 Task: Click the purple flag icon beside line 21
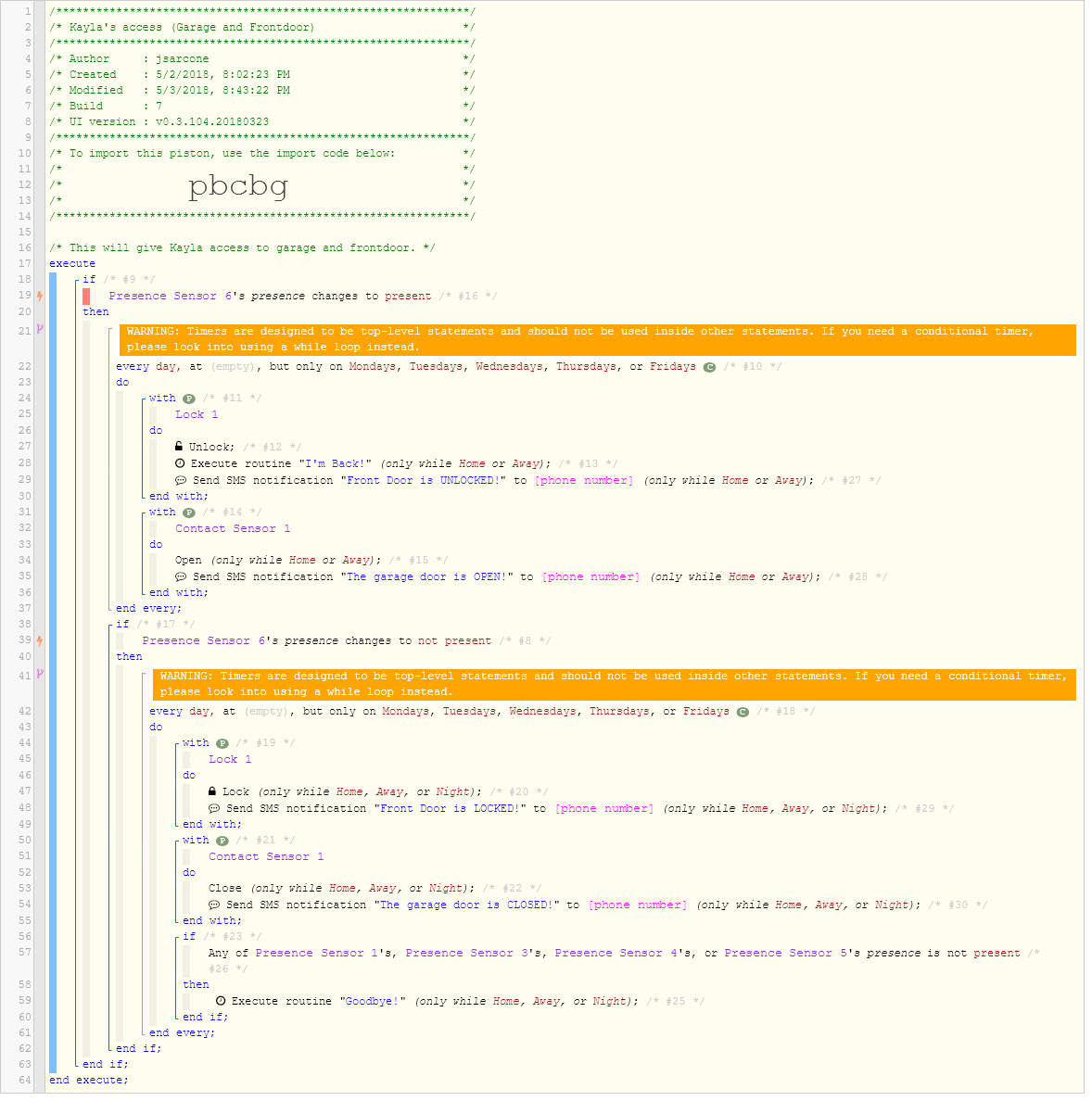coord(40,329)
